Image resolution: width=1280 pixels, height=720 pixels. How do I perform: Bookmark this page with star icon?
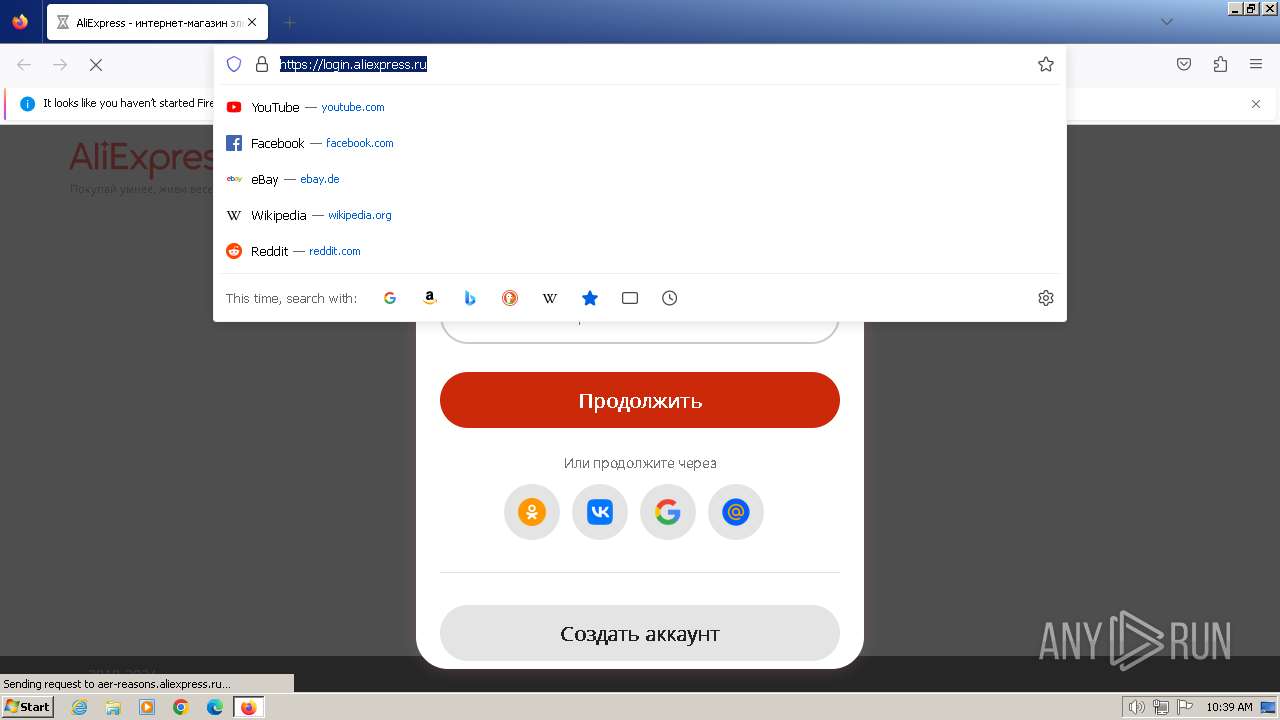pyautogui.click(x=1046, y=64)
